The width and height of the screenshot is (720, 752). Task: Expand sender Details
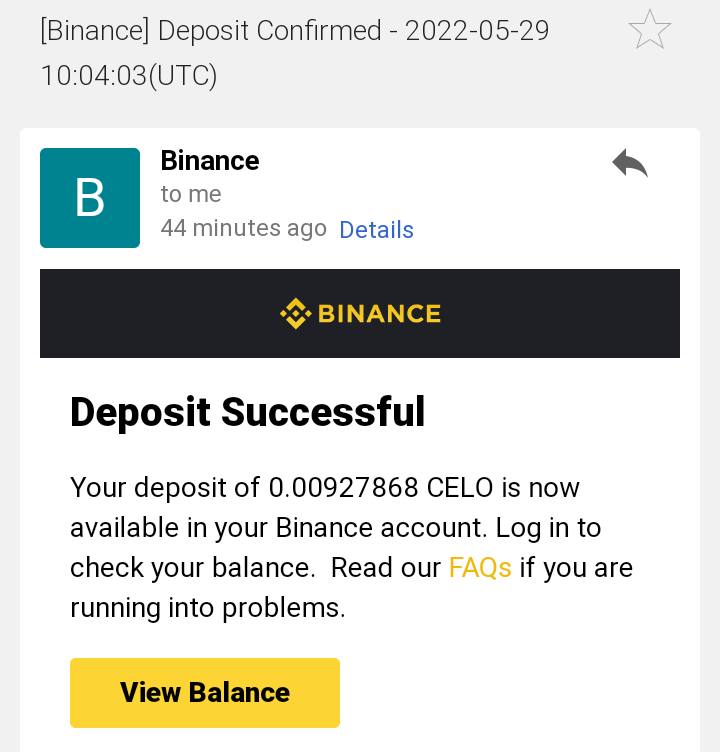[x=376, y=230]
